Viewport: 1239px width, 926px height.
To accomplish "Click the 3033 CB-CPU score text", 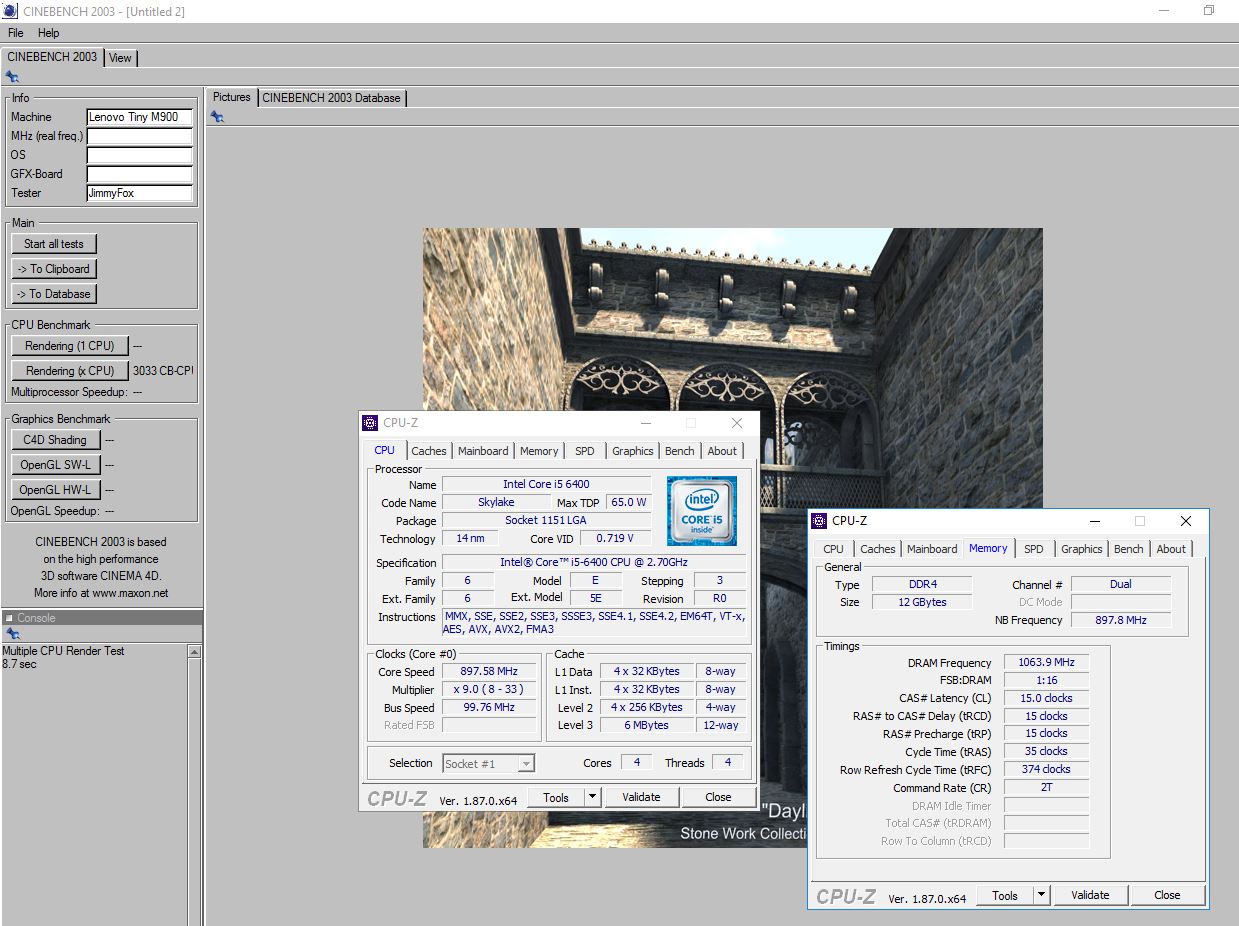I will click(x=163, y=371).
